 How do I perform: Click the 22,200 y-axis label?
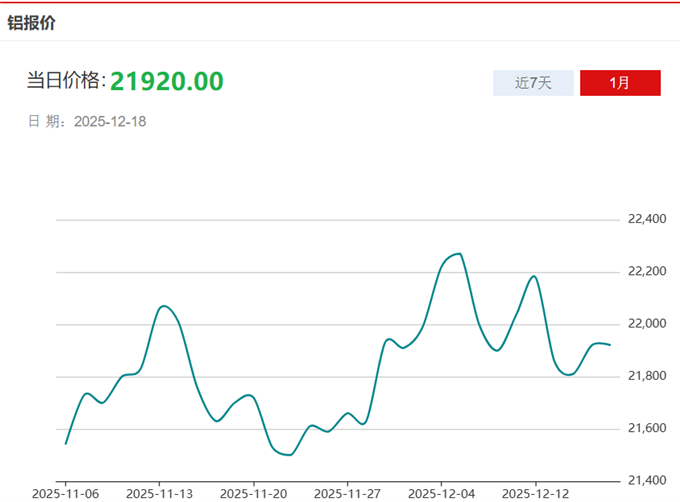pyautogui.click(x=646, y=271)
